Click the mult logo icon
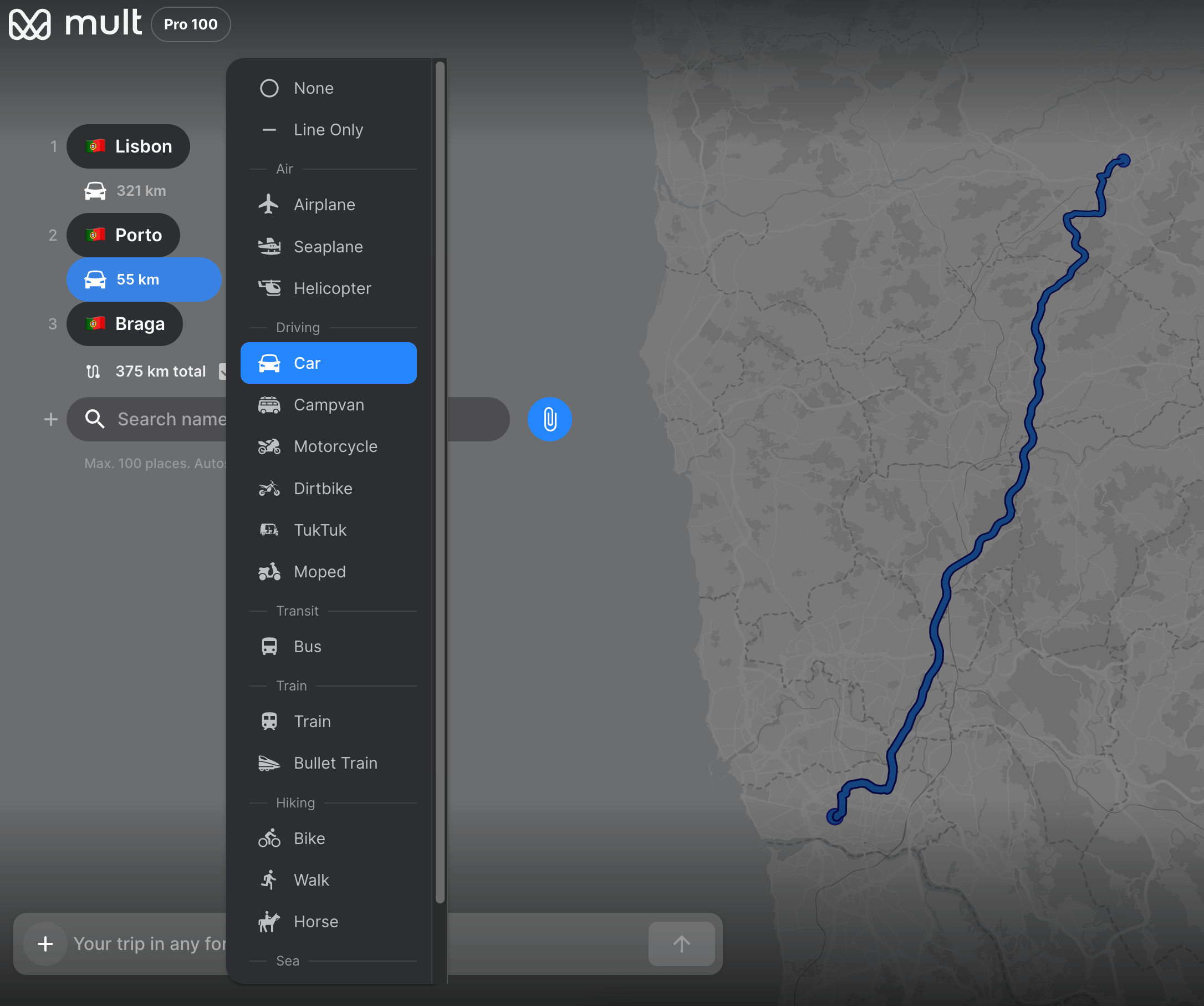 coord(30,24)
